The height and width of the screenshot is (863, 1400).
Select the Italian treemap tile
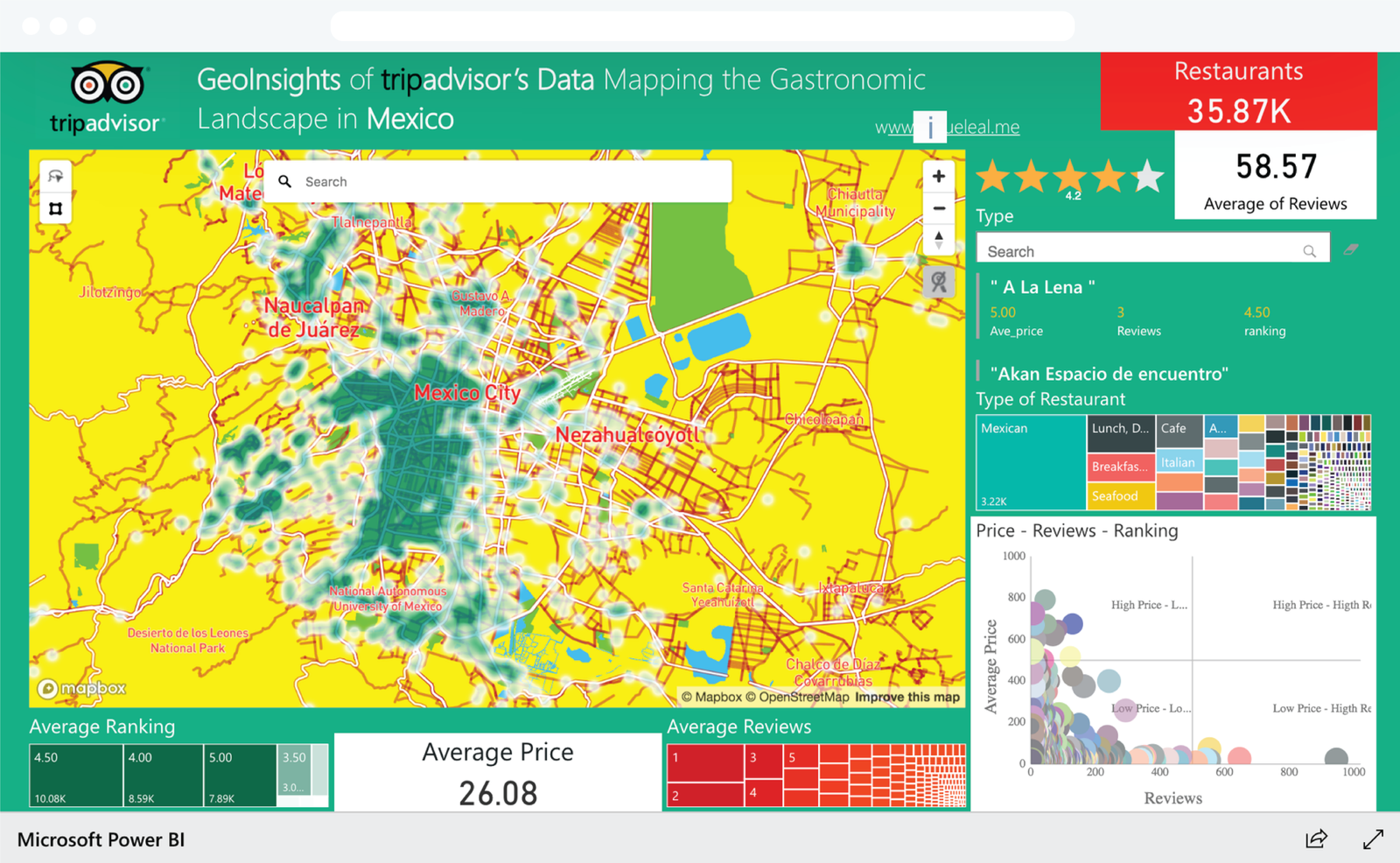point(1179,462)
